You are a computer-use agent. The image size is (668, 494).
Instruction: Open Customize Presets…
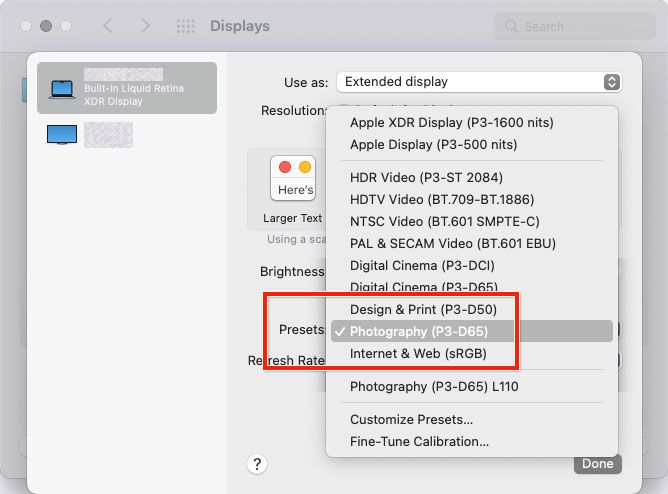point(411,420)
